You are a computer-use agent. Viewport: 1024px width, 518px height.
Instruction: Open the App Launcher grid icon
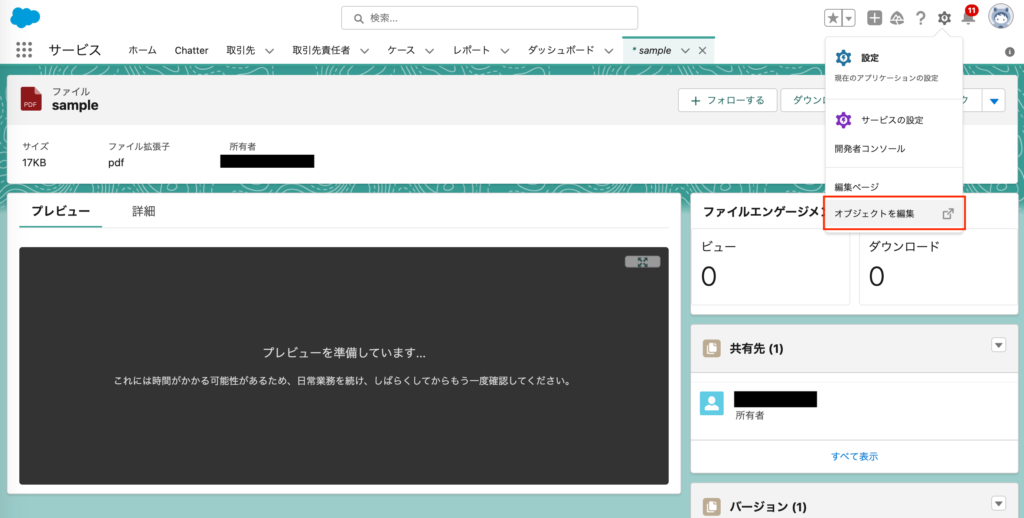[x=24, y=50]
